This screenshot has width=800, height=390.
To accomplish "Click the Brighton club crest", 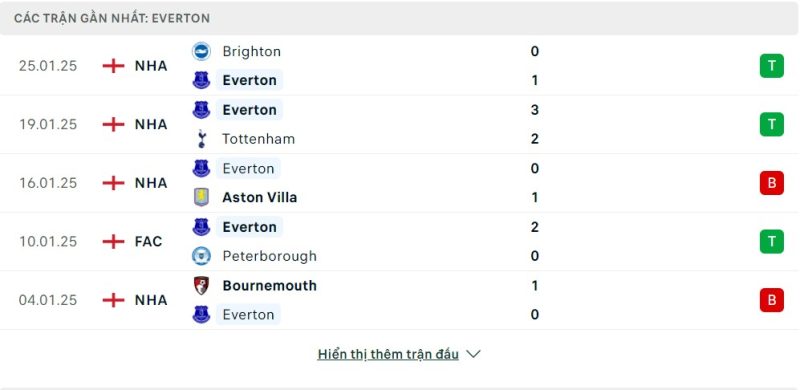I will click(201, 51).
